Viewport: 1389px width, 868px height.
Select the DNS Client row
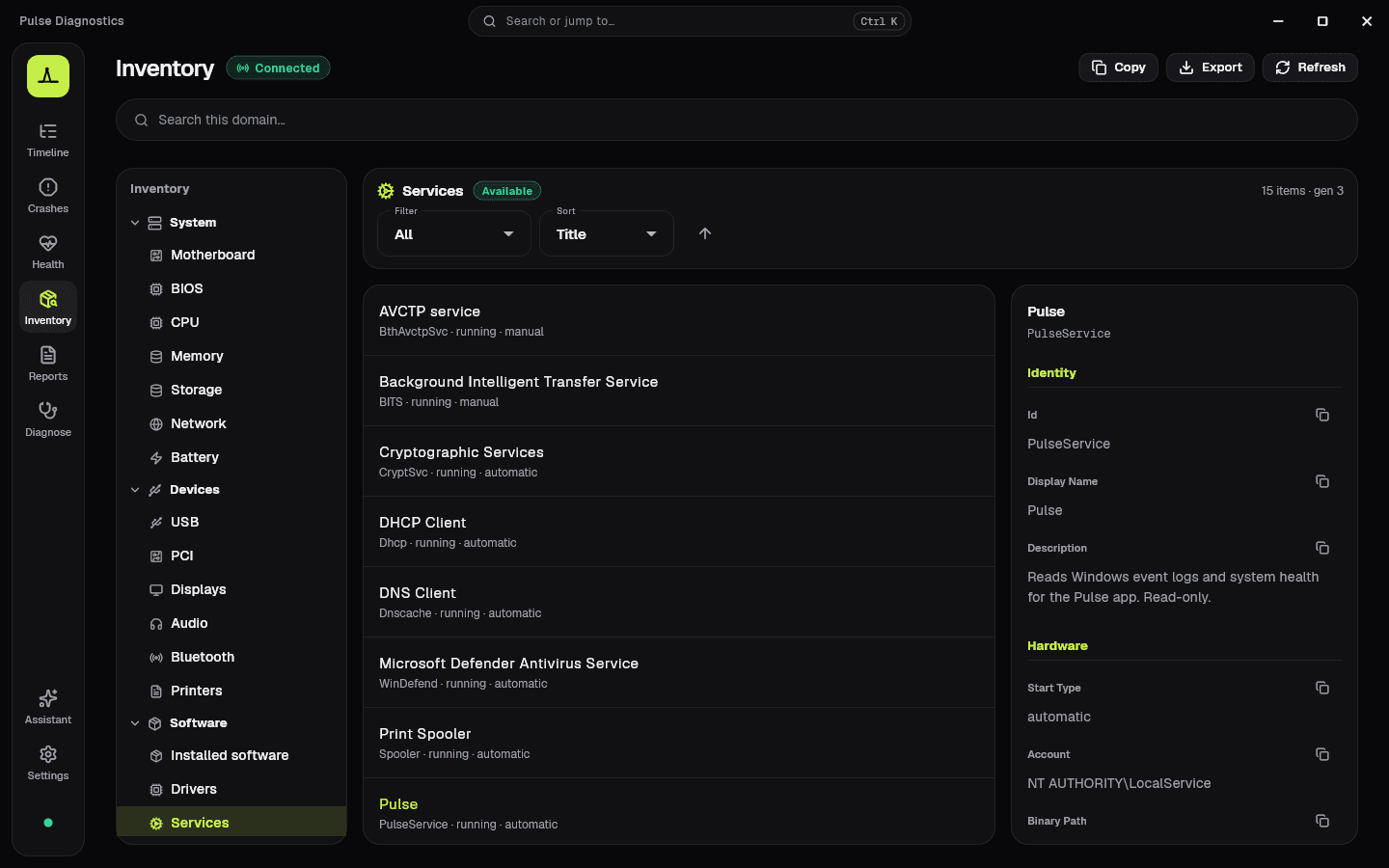pyautogui.click(x=679, y=603)
